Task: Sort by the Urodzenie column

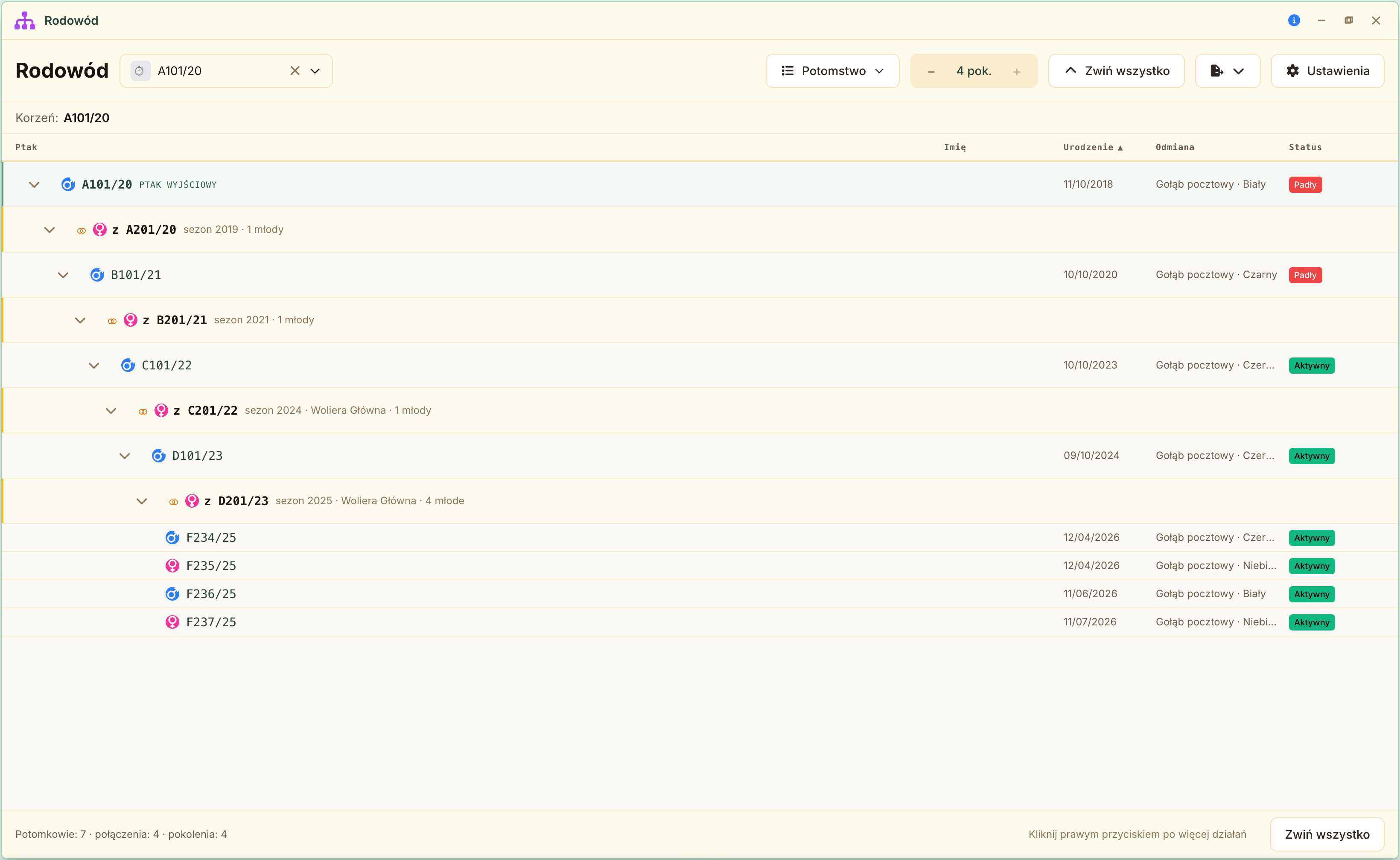Action: click(x=1093, y=147)
